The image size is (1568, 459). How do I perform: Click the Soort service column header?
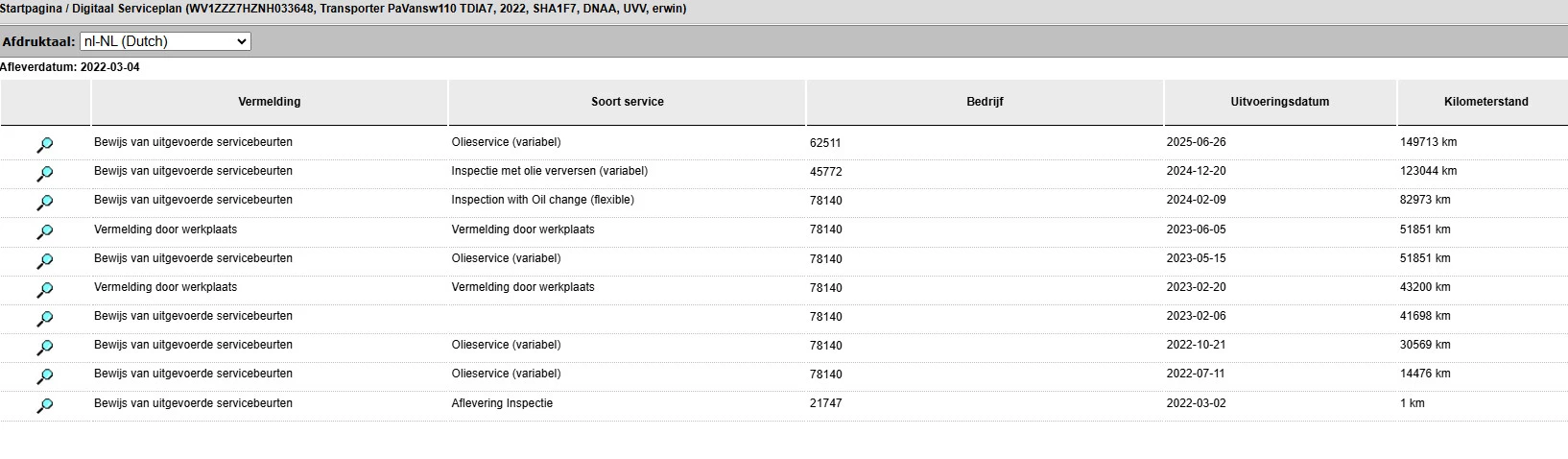pos(628,102)
